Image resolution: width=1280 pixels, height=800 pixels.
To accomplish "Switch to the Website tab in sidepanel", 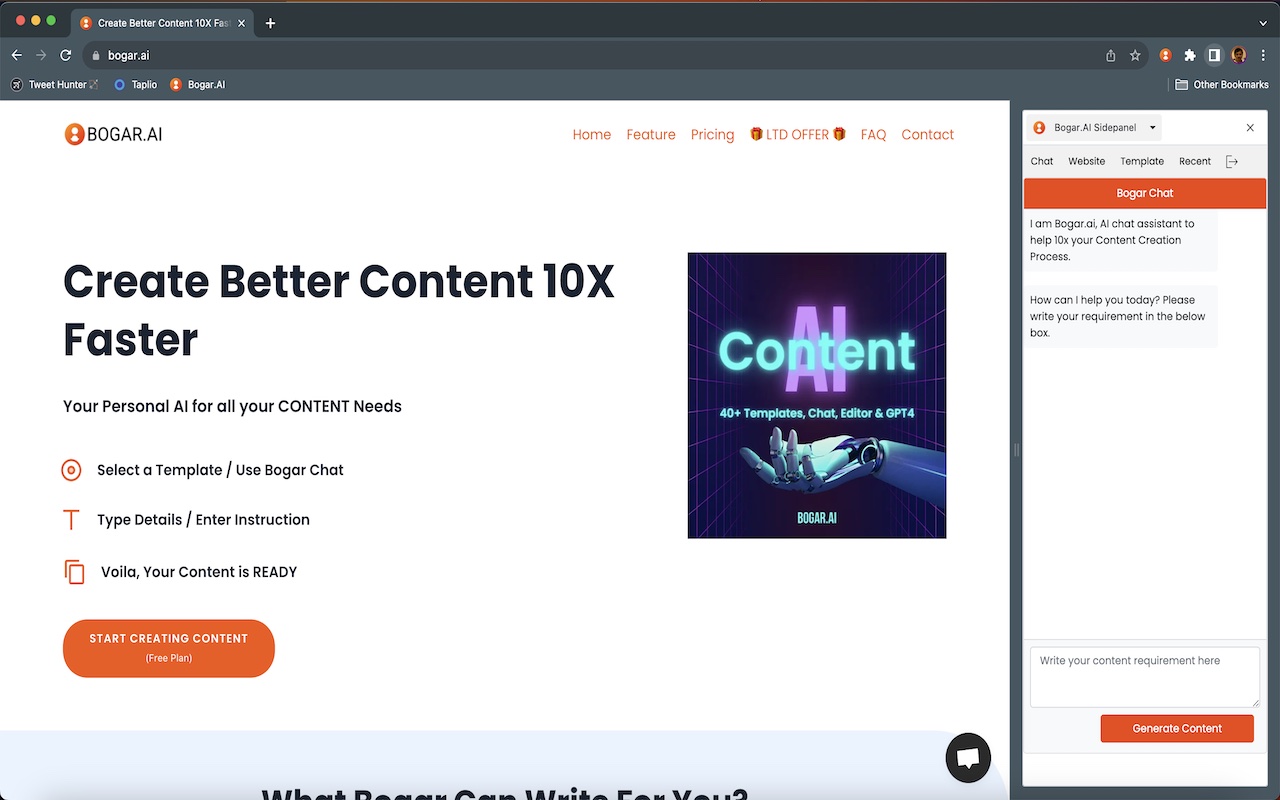I will tap(1086, 161).
